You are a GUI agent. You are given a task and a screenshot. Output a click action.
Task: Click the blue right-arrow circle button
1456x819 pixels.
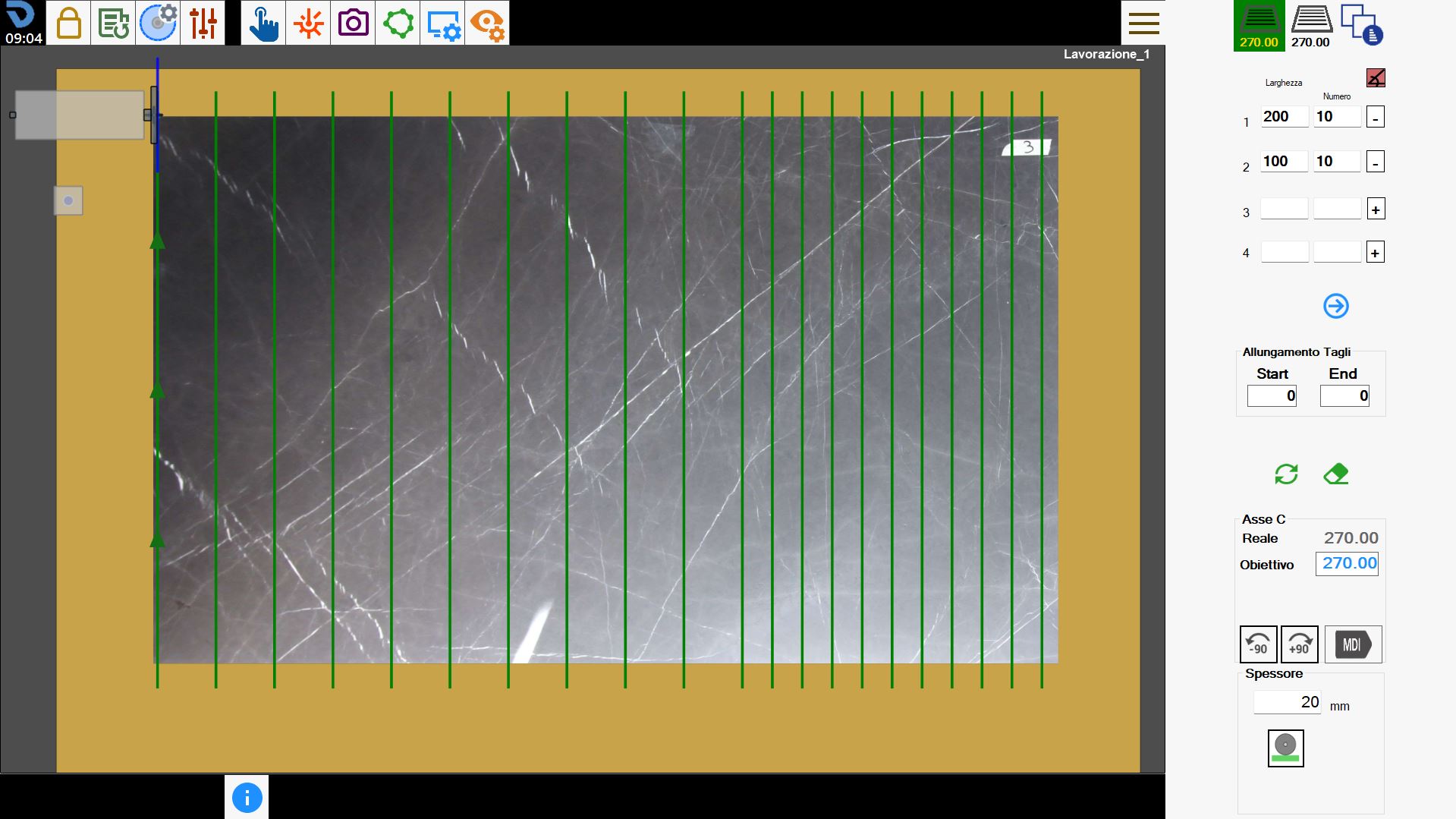(x=1336, y=306)
